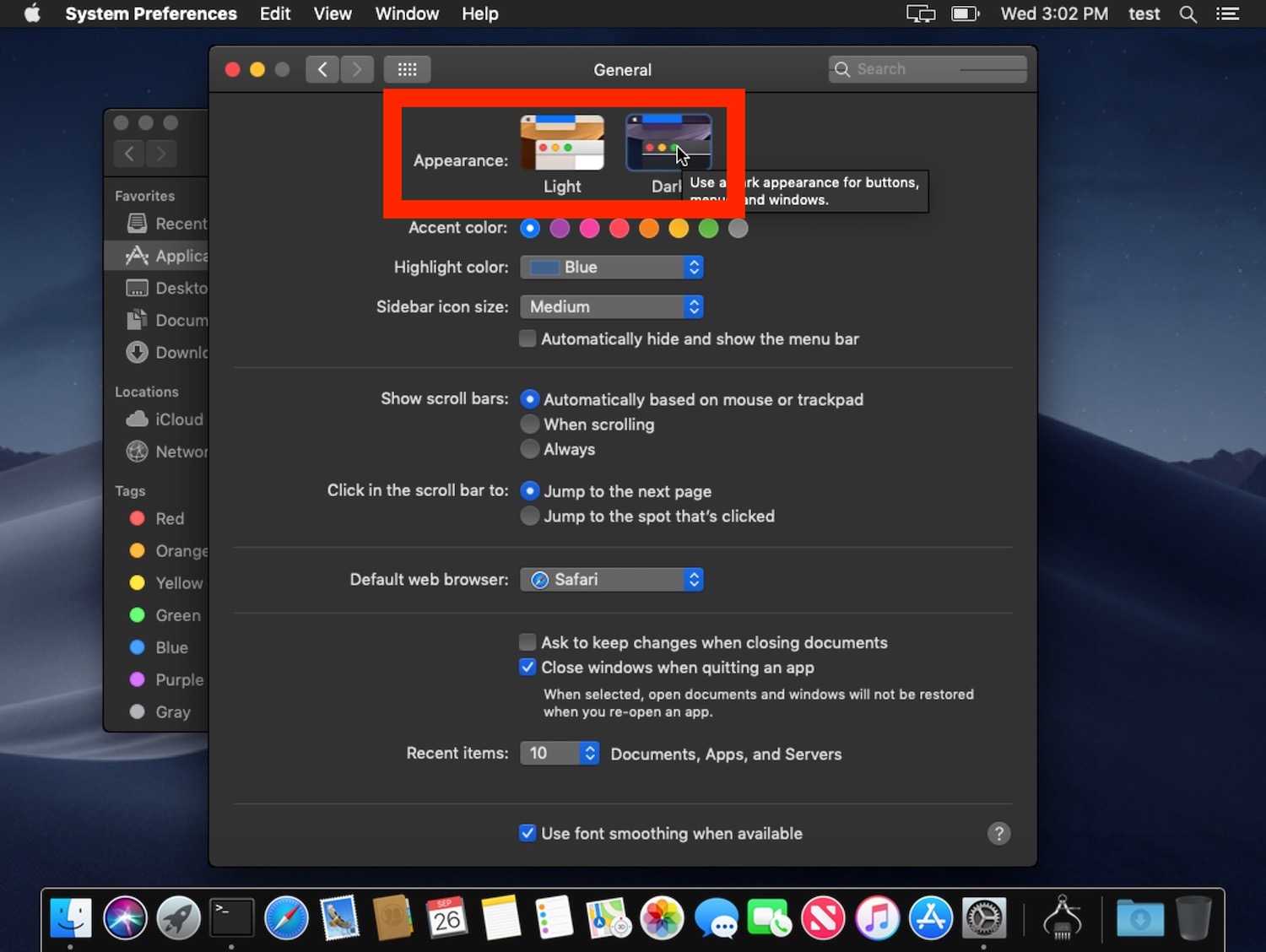Open the help question mark button
Image resolution: width=1266 pixels, height=952 pixels.
pyautogui.click(x=998, y=834)
